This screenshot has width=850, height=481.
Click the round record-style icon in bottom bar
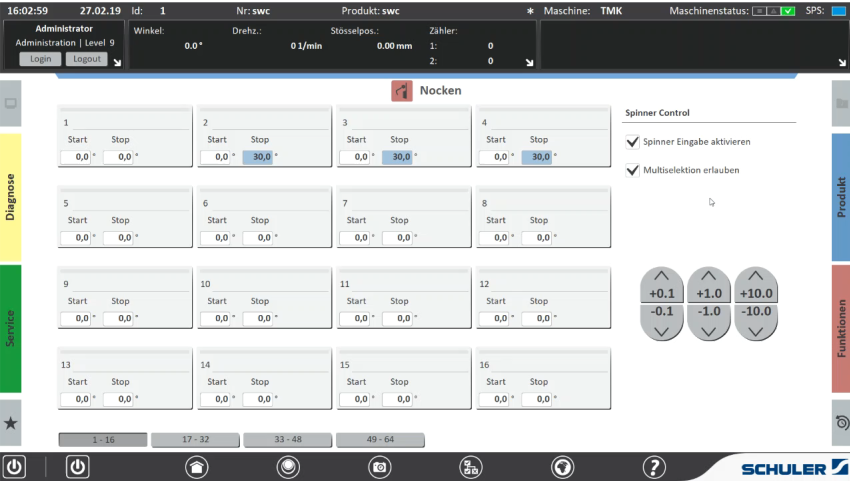[289, 466]
